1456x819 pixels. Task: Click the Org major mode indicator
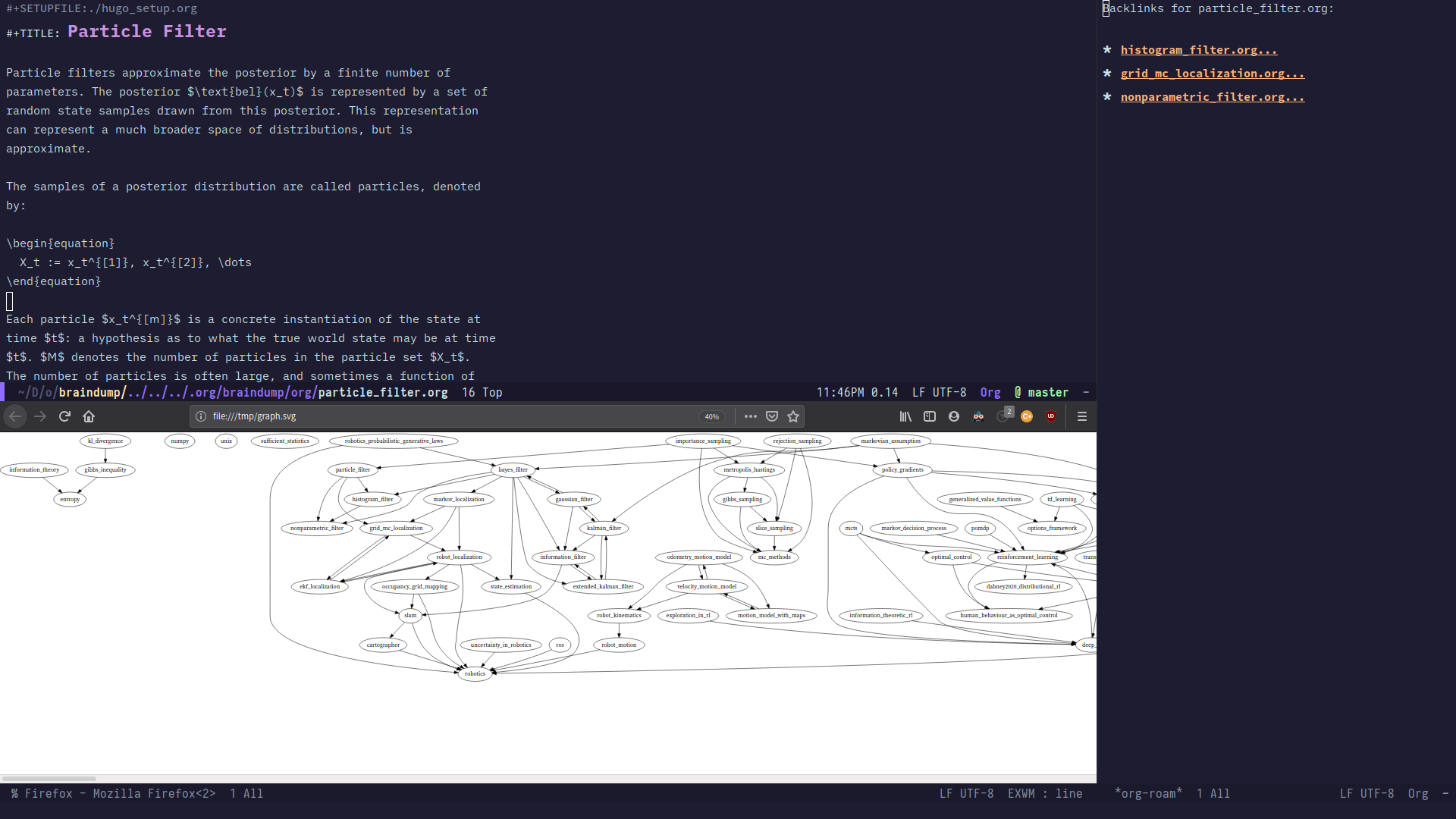[990, 393]
